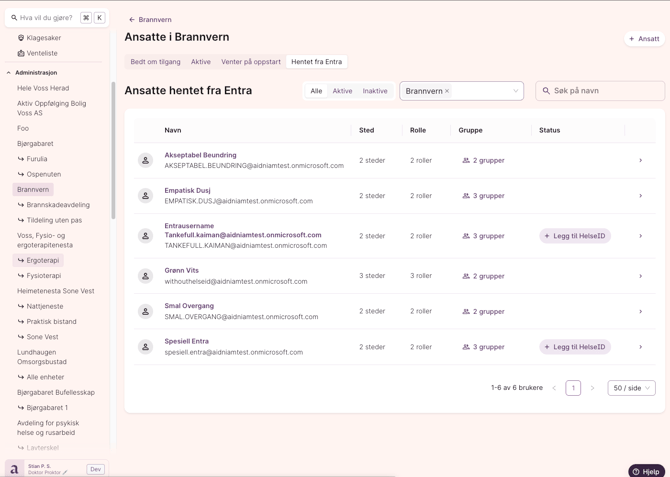Select Ergoterapi in sidebar
The width and height of the screenshot is (670, 477).
click(38, 260)
